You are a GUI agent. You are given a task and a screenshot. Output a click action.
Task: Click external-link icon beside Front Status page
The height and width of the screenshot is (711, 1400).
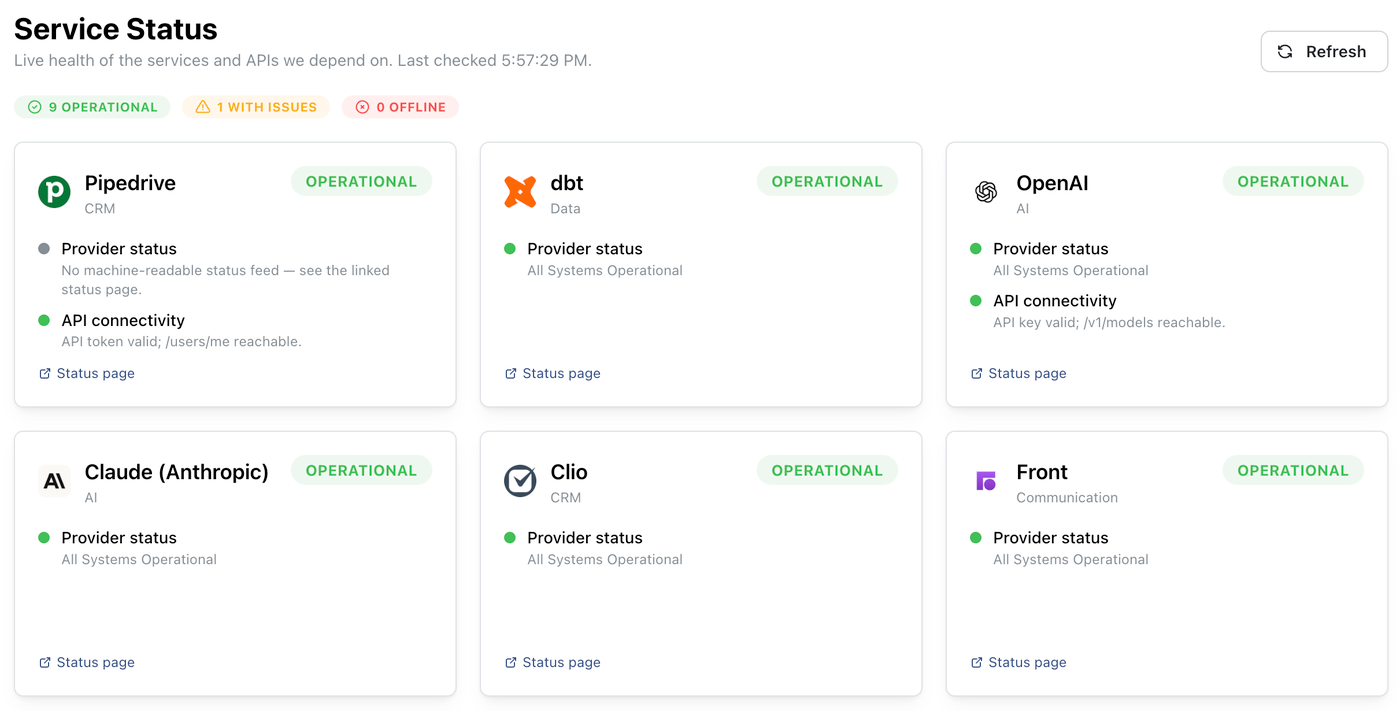point(977,663)
